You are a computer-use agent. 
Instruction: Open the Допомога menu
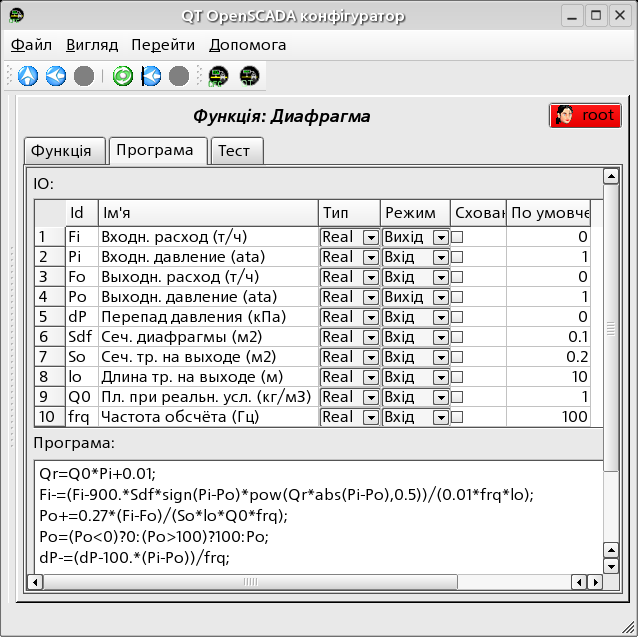coord(247,45)
